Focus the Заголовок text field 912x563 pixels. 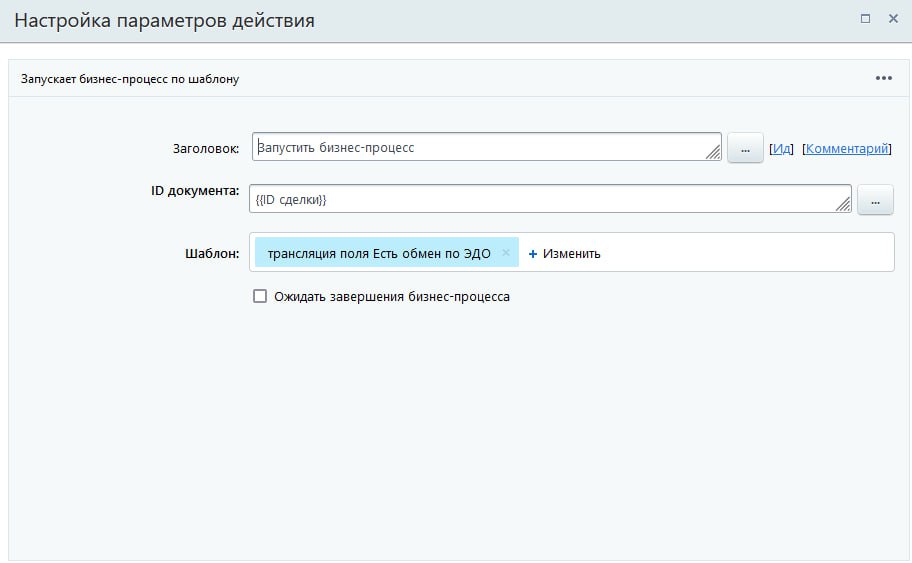point(480,147)
